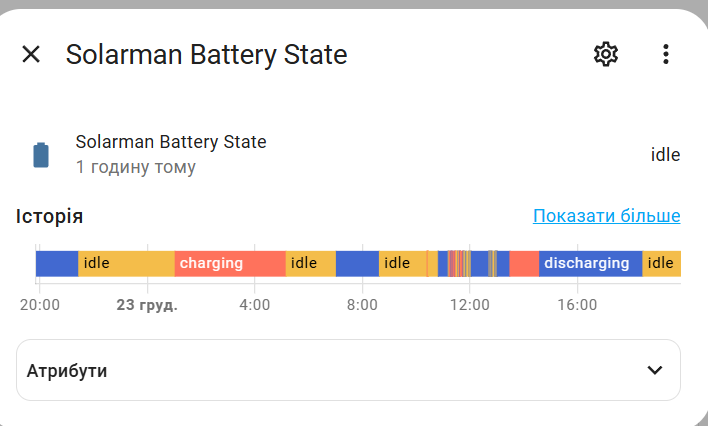Click the 12:00 time axis label
Viewport: 708px width, 426px height.
pyautogui.click(x=469, y=305)
